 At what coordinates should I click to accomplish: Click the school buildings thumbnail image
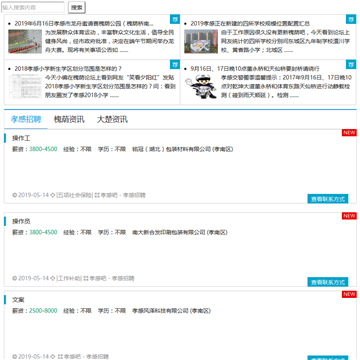[201, 42]
